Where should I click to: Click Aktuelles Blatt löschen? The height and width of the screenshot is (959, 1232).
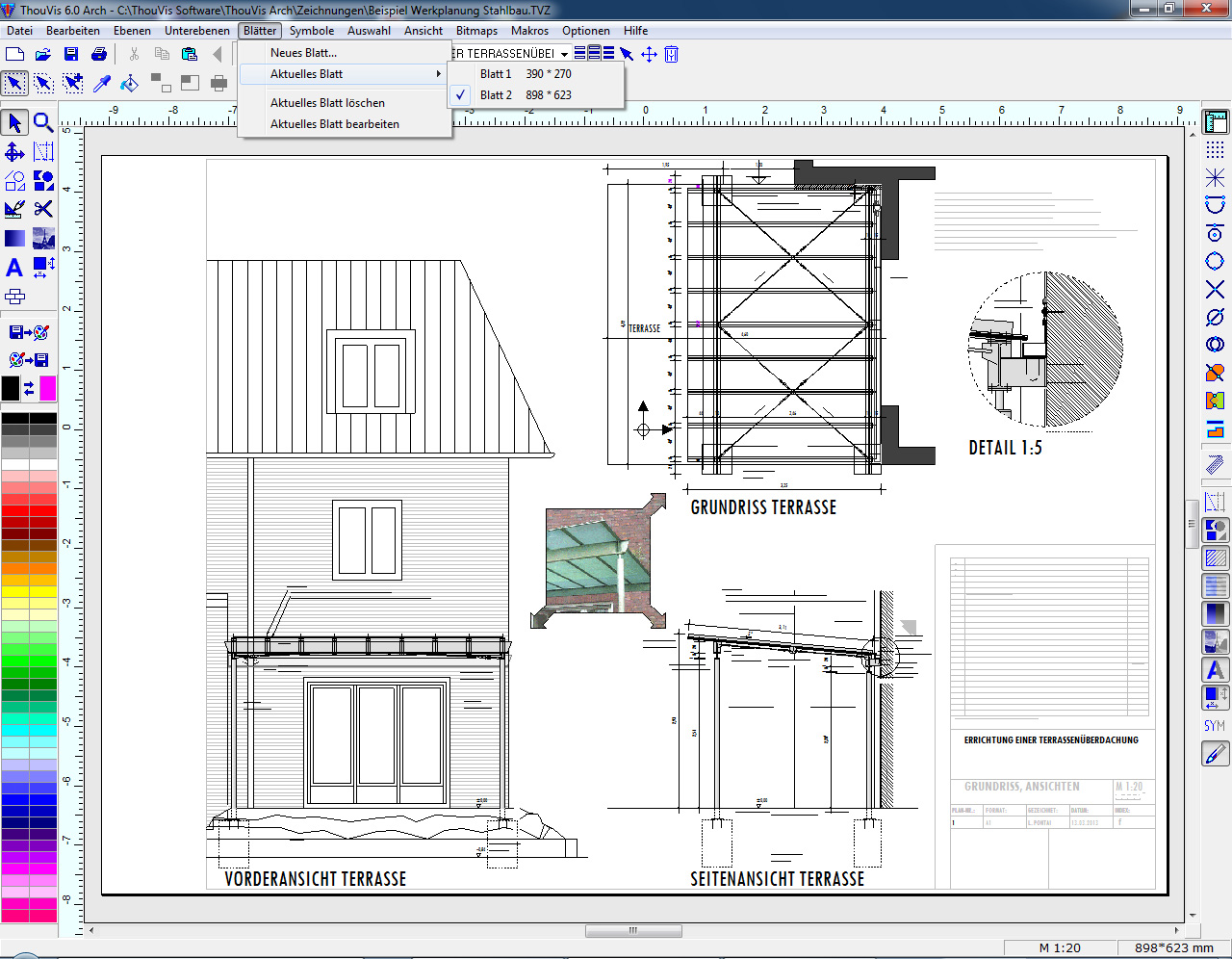point(327,103)
